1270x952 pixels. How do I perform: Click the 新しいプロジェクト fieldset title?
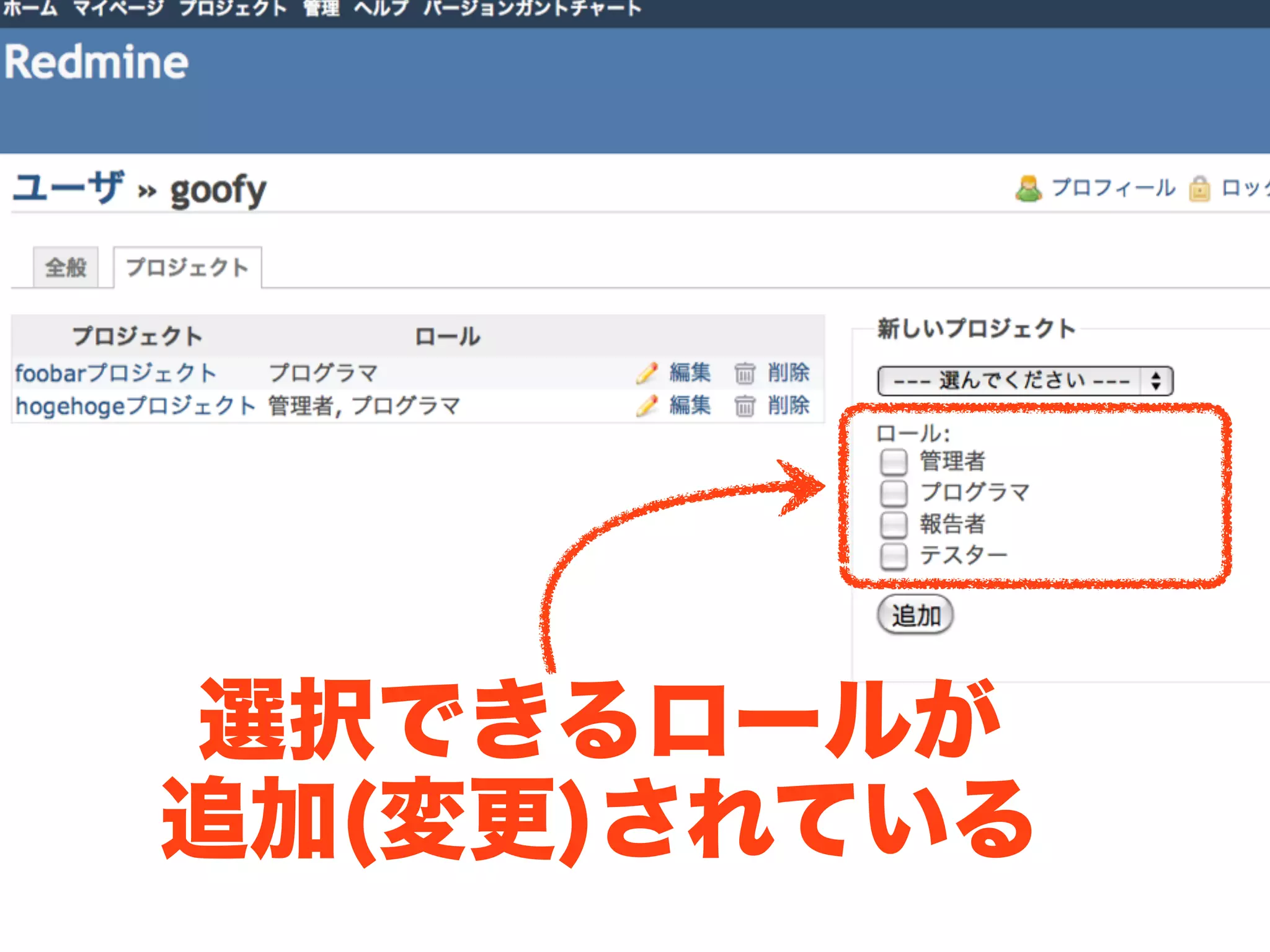977,329
